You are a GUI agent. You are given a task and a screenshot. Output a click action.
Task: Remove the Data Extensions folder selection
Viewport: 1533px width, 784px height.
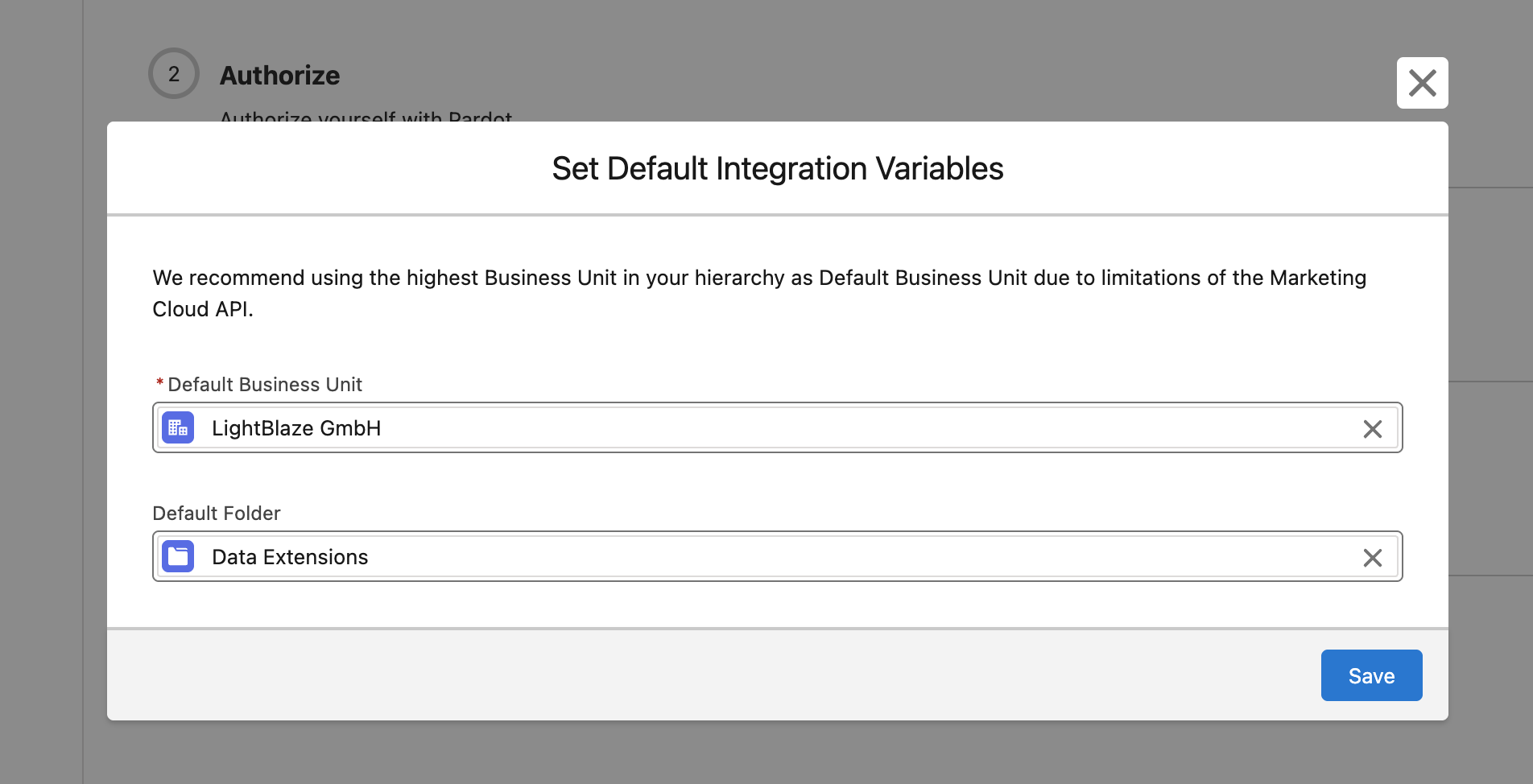[1372, 558]
